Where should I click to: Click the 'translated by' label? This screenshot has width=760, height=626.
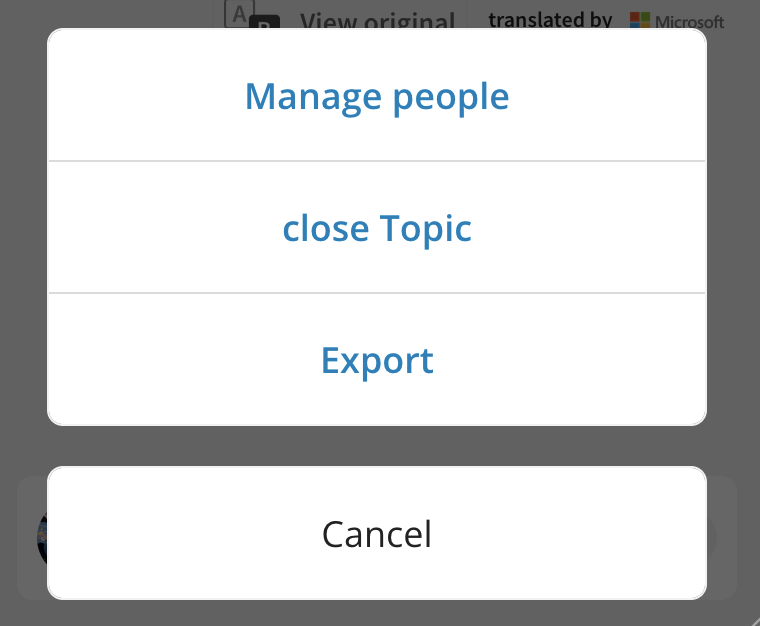coord(550,19)
